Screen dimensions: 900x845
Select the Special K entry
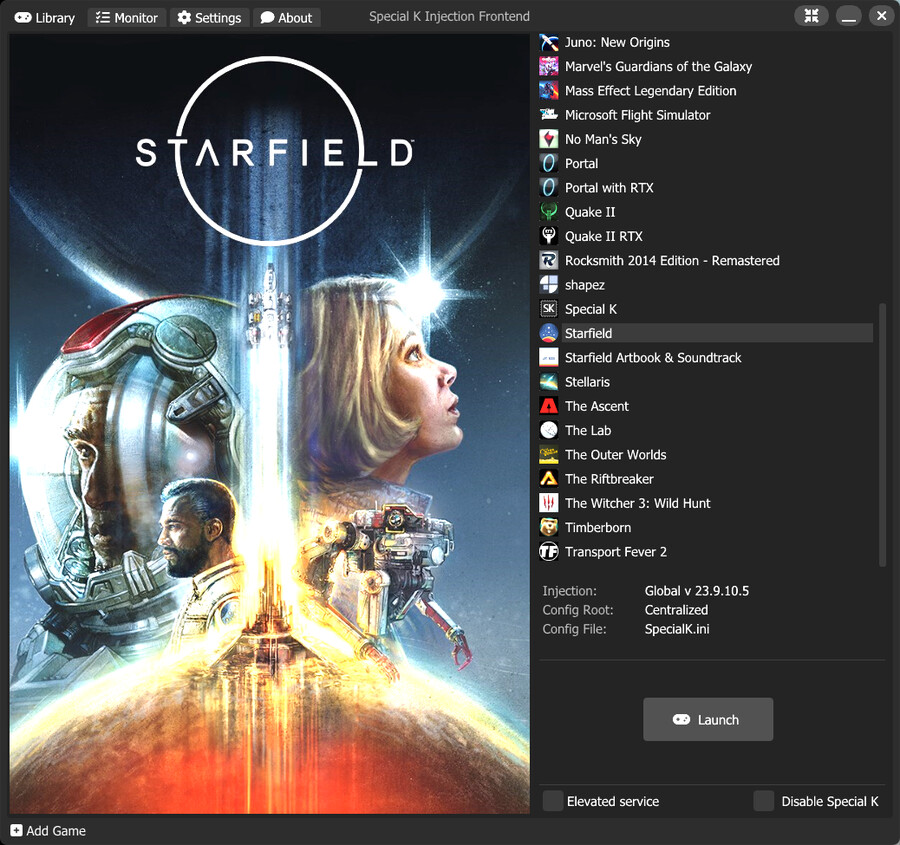point(591,309)
